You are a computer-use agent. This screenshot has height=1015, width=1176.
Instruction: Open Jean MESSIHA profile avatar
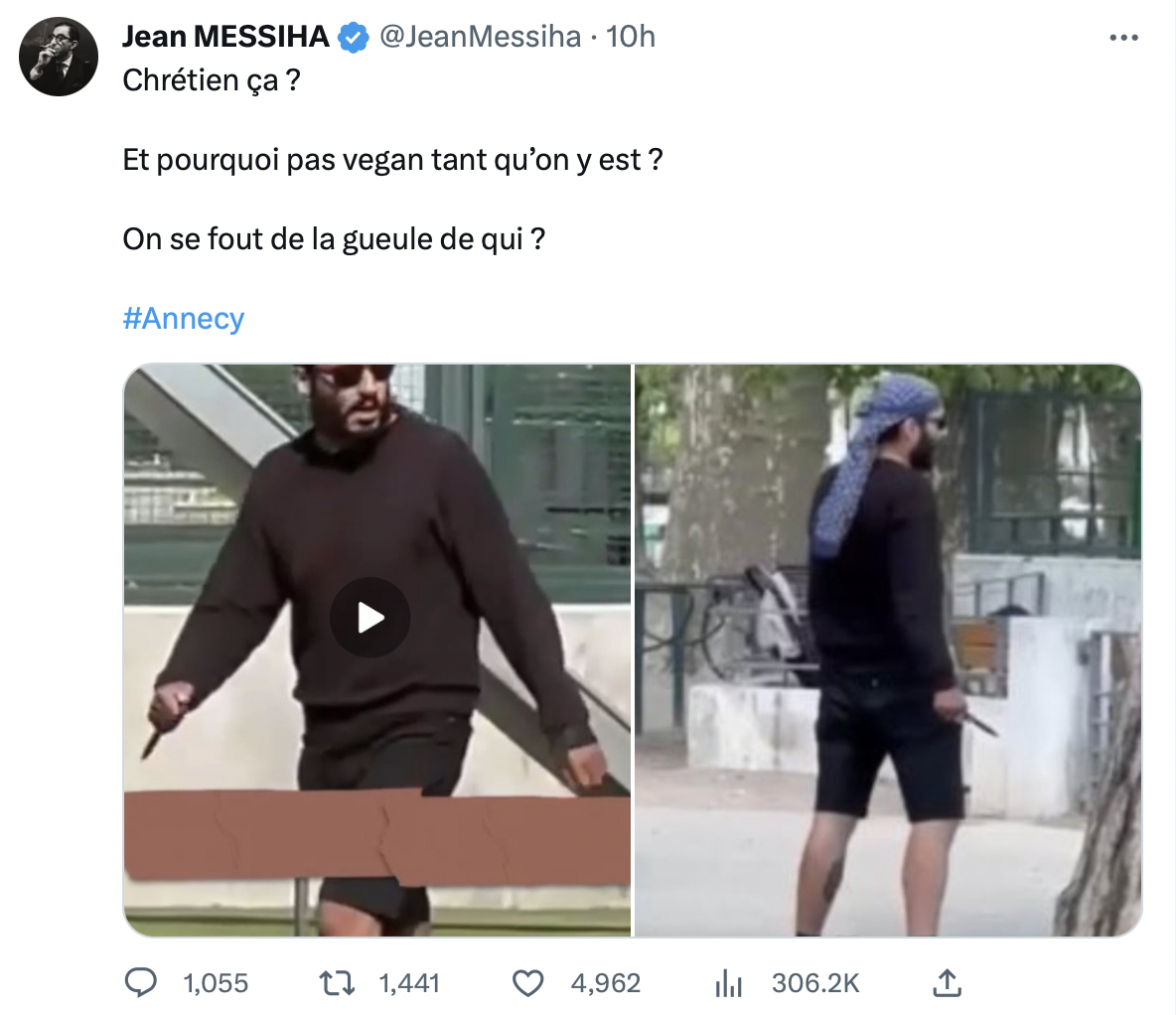tap(59, 57)
